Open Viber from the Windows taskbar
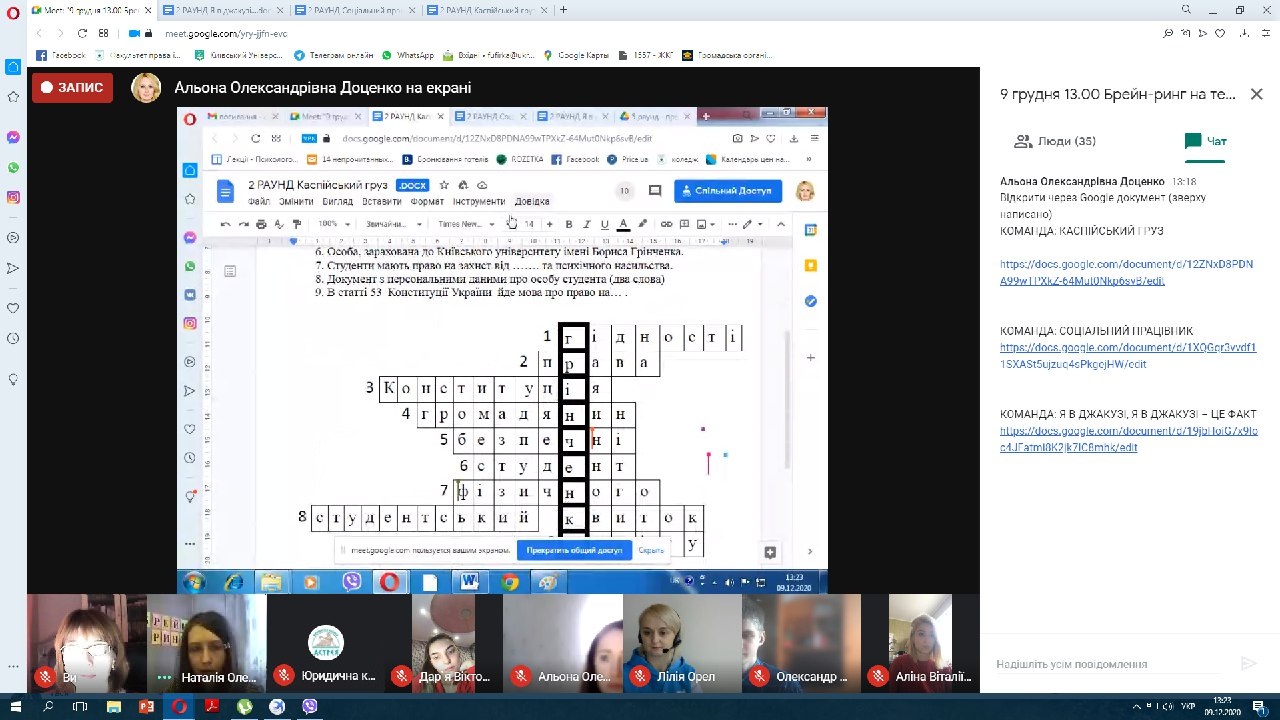Screen dimensions: 1280x720 coord(309,707)
